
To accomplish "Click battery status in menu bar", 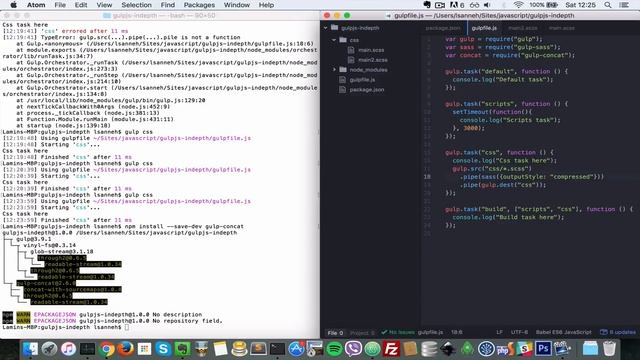I will [x=544, y=5].
